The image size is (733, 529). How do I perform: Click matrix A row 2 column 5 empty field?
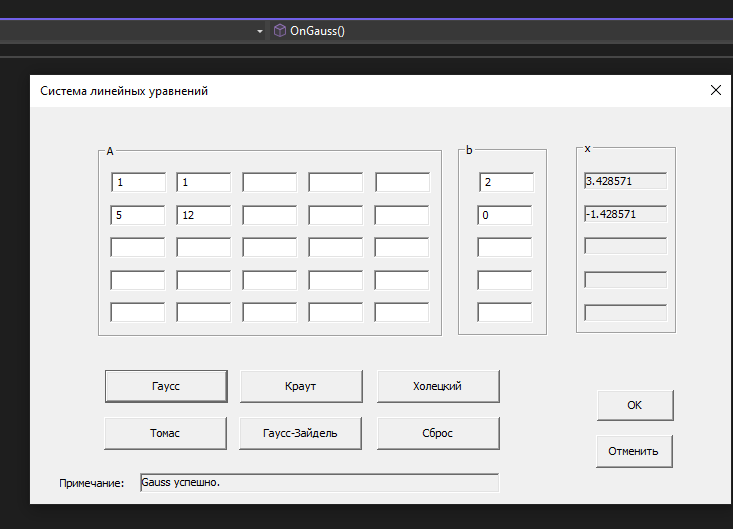pos(401,215)
